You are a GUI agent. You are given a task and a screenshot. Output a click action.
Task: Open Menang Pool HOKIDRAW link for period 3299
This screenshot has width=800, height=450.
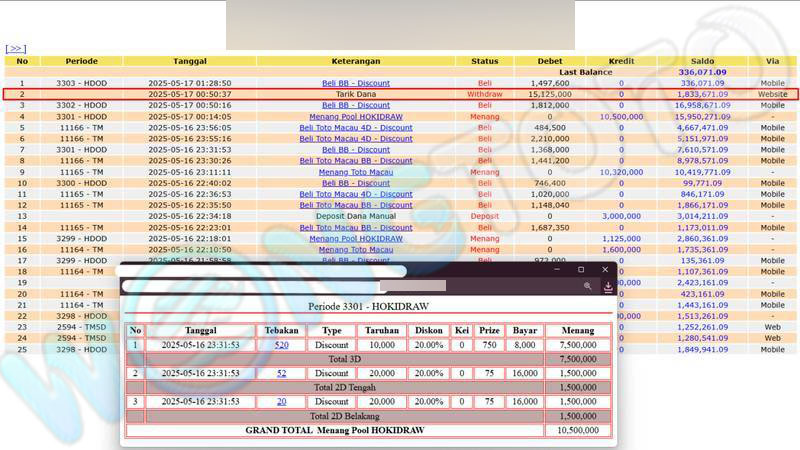click(356, 239)
